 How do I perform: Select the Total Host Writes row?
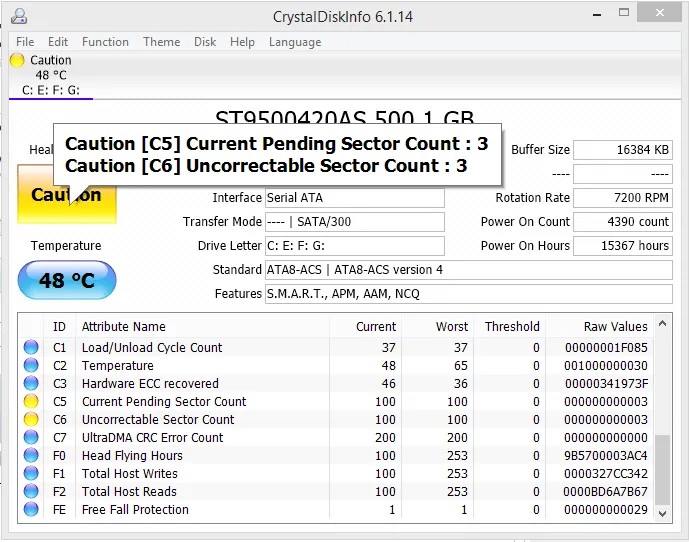click(336, 473)
